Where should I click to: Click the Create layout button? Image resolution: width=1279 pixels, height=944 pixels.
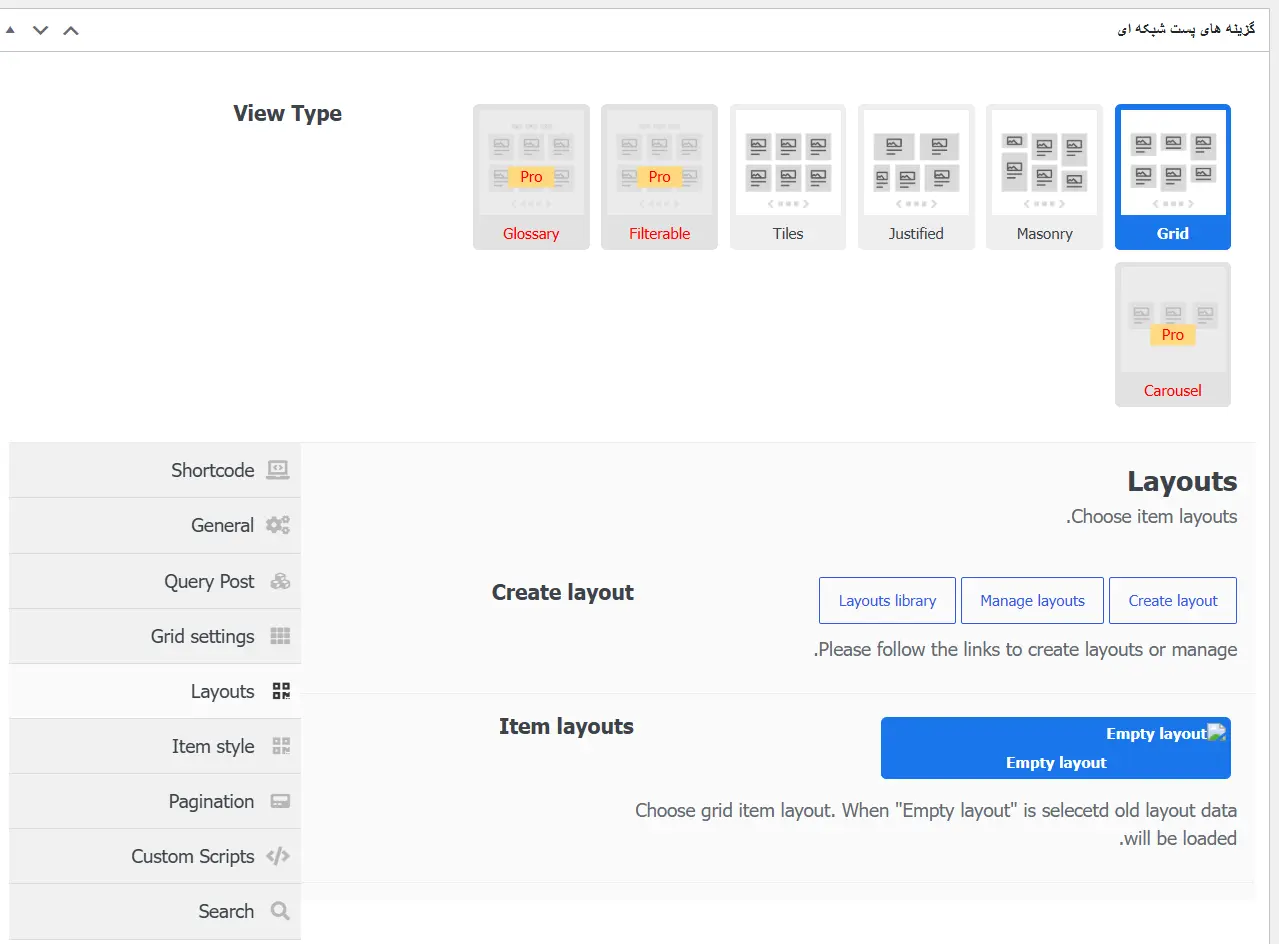(1173, 600)
